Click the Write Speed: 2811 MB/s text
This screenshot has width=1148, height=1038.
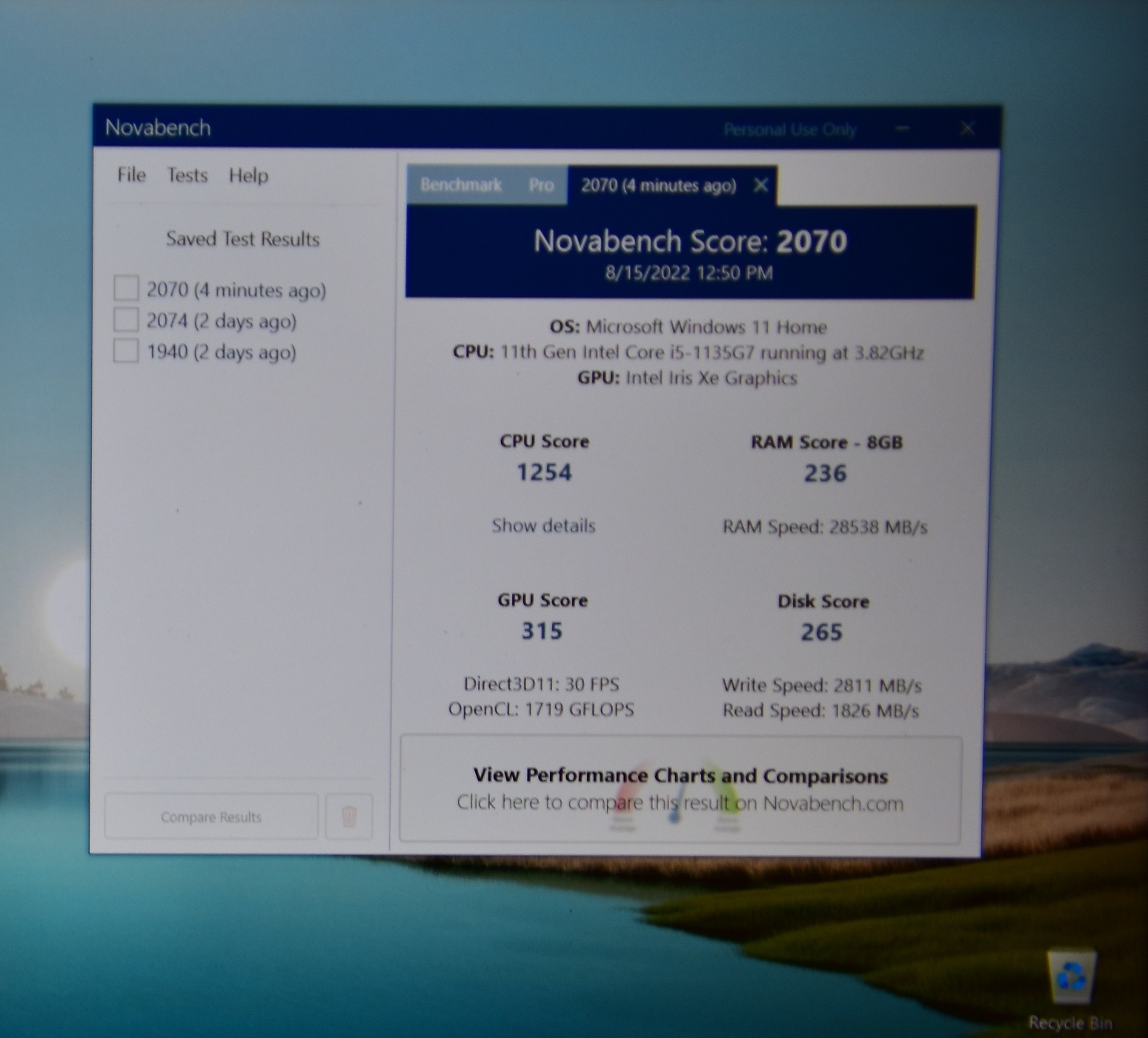click(821, 685)
